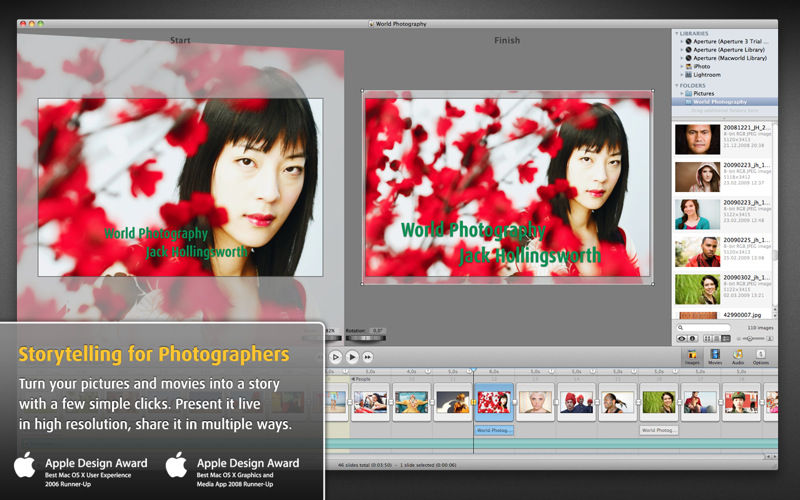Open the Audio media tab
Image resolution: width=800 pixels, height=500 pixels.
click(x=738, y=357)
